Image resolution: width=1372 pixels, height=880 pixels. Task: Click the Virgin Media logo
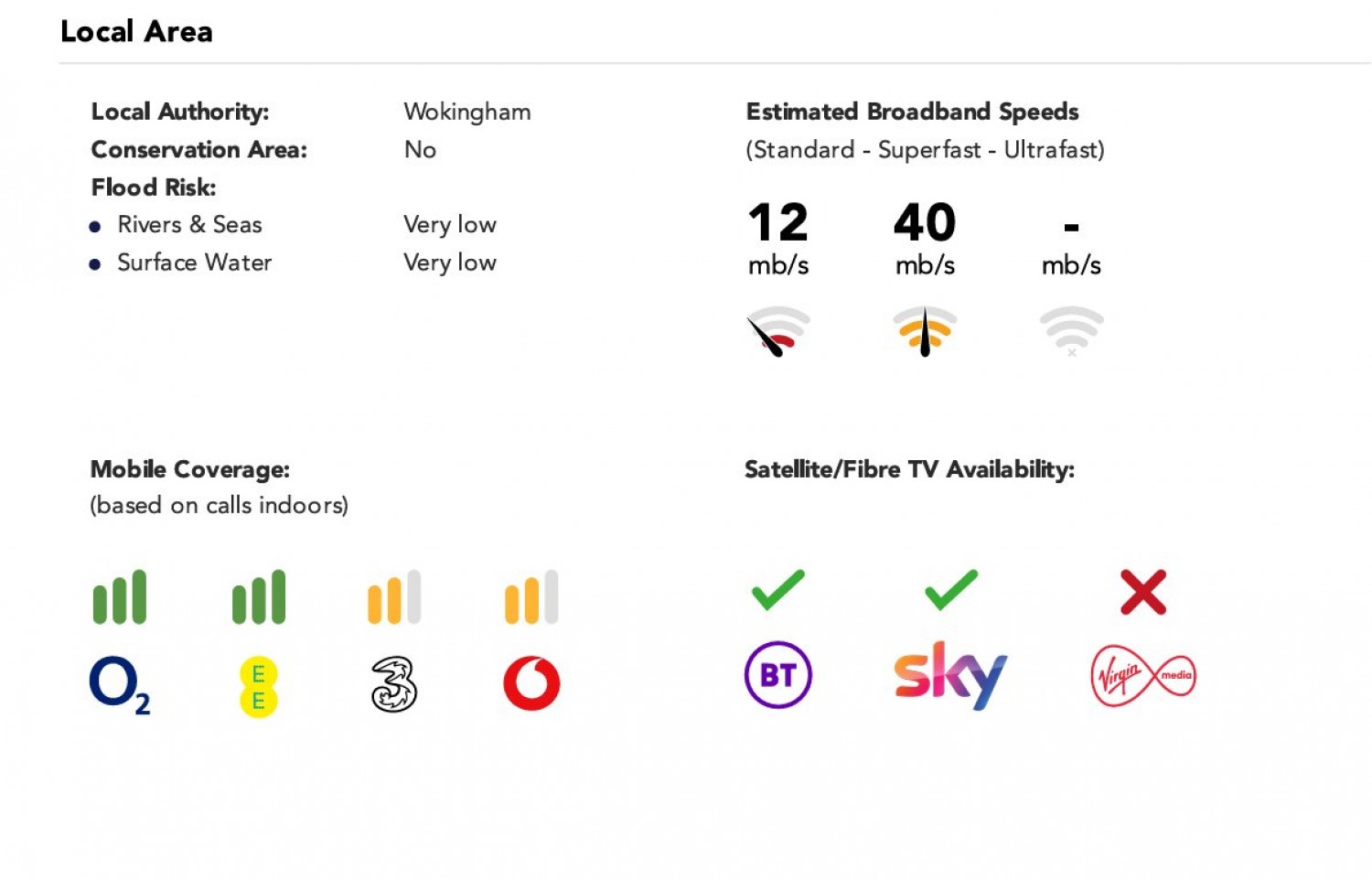pyautogui.click(x=1142, y=676)
